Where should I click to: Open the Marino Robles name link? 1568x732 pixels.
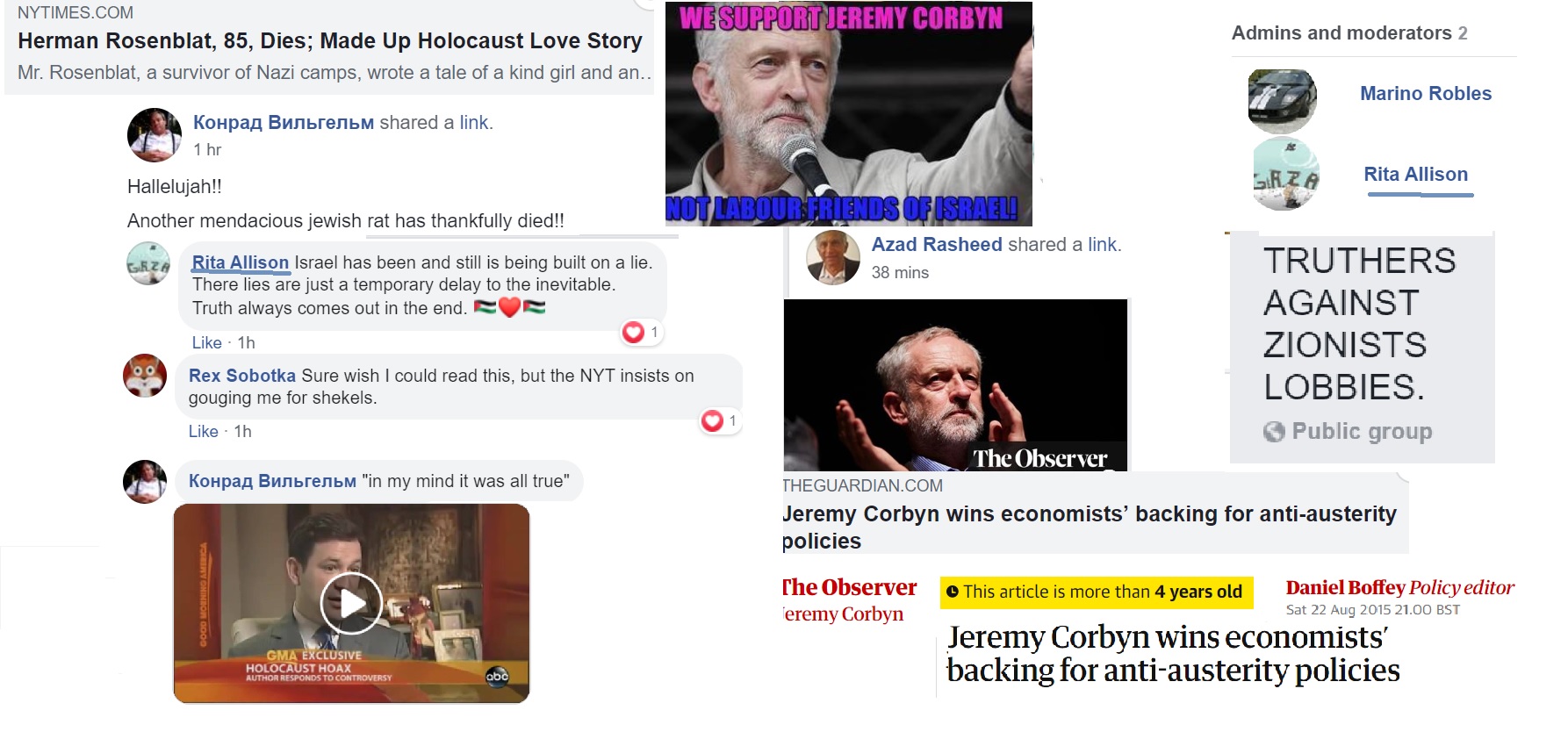point(1426,93)
